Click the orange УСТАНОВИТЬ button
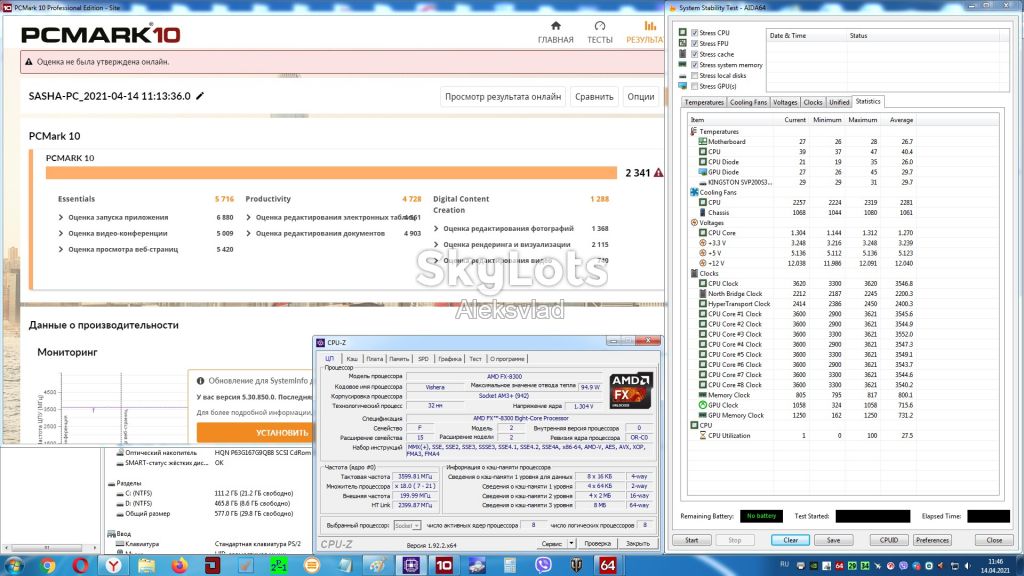Screen dimensions: 1024x576 click(x=255, y=432)
